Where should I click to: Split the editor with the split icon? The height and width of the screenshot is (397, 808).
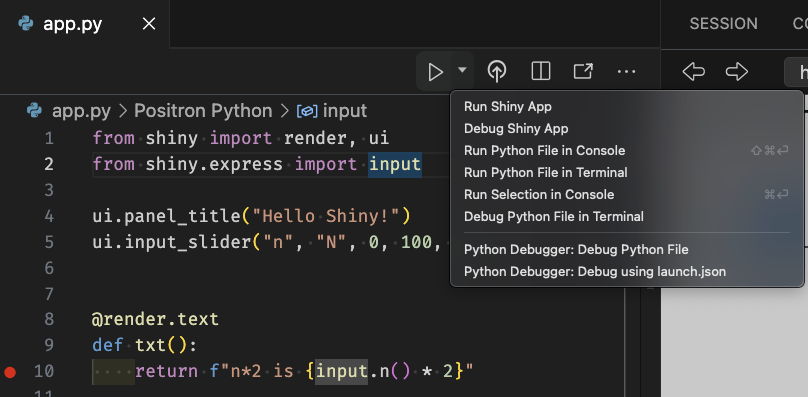coord(541,71)
